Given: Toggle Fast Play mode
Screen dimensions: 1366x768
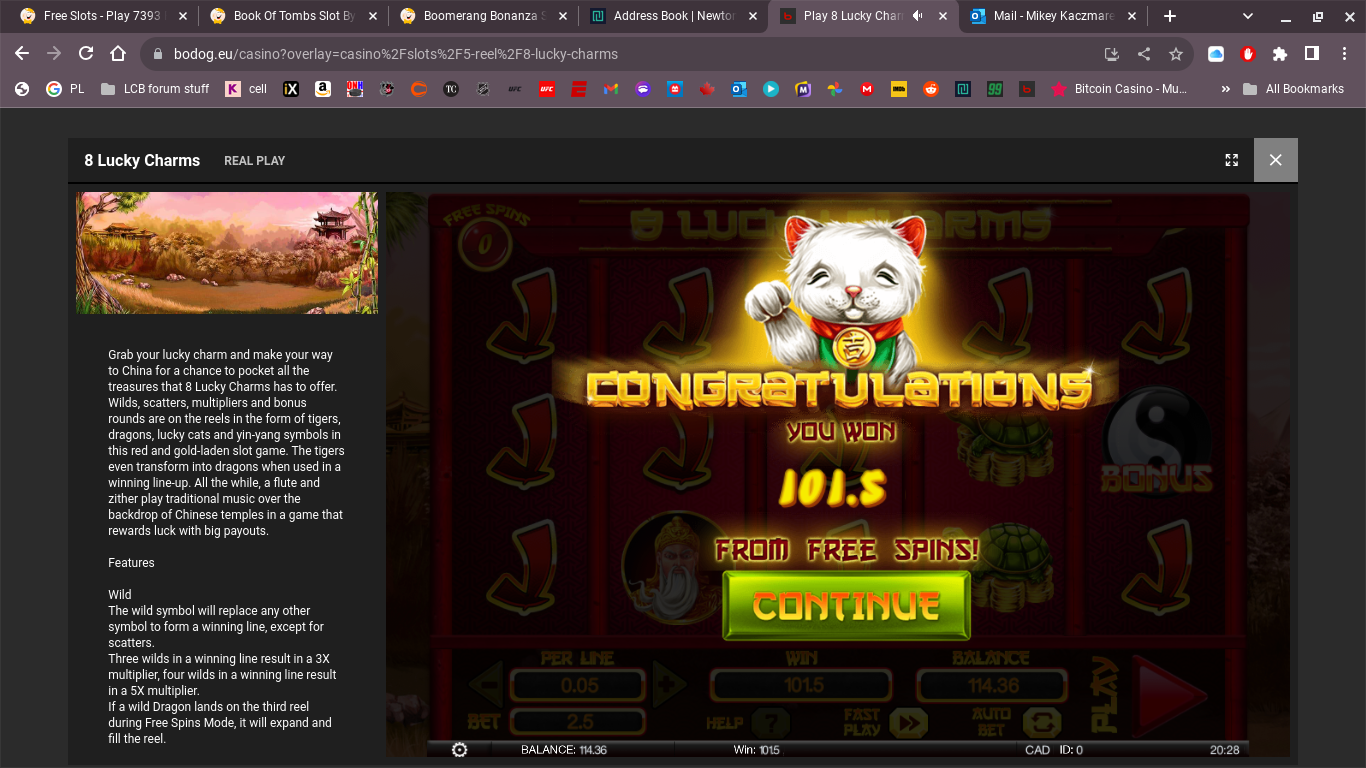Looking at the screenshot, I should click(908, 722).
